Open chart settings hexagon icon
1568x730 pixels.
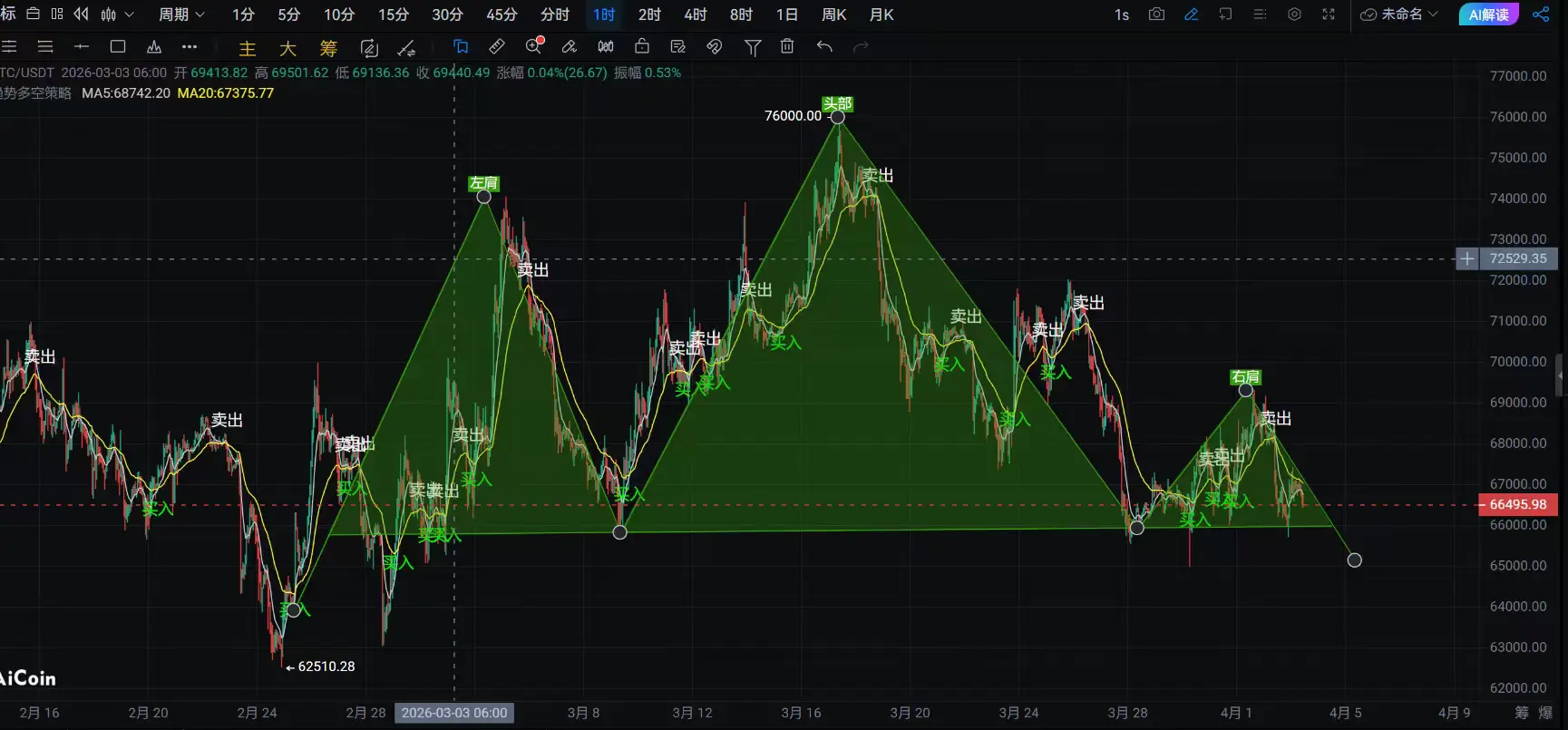[1294, 15]
